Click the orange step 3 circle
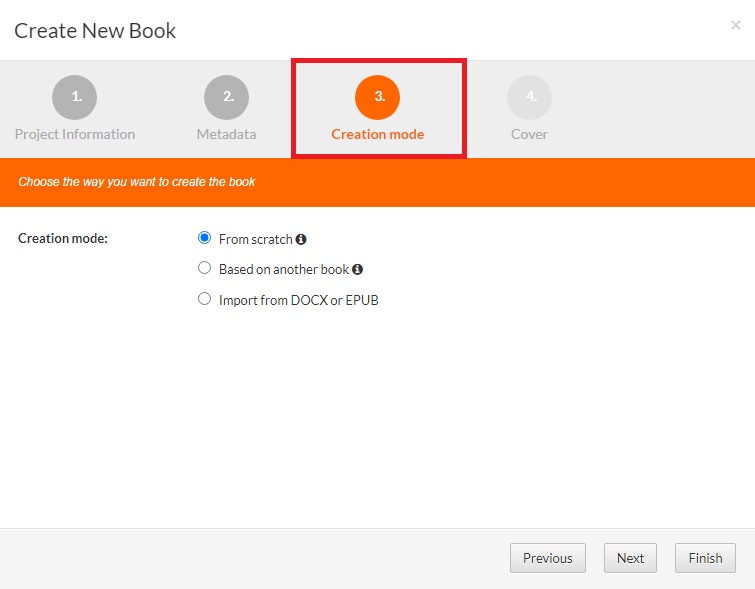Screen dimensions: 755x589 pos(378,97)
